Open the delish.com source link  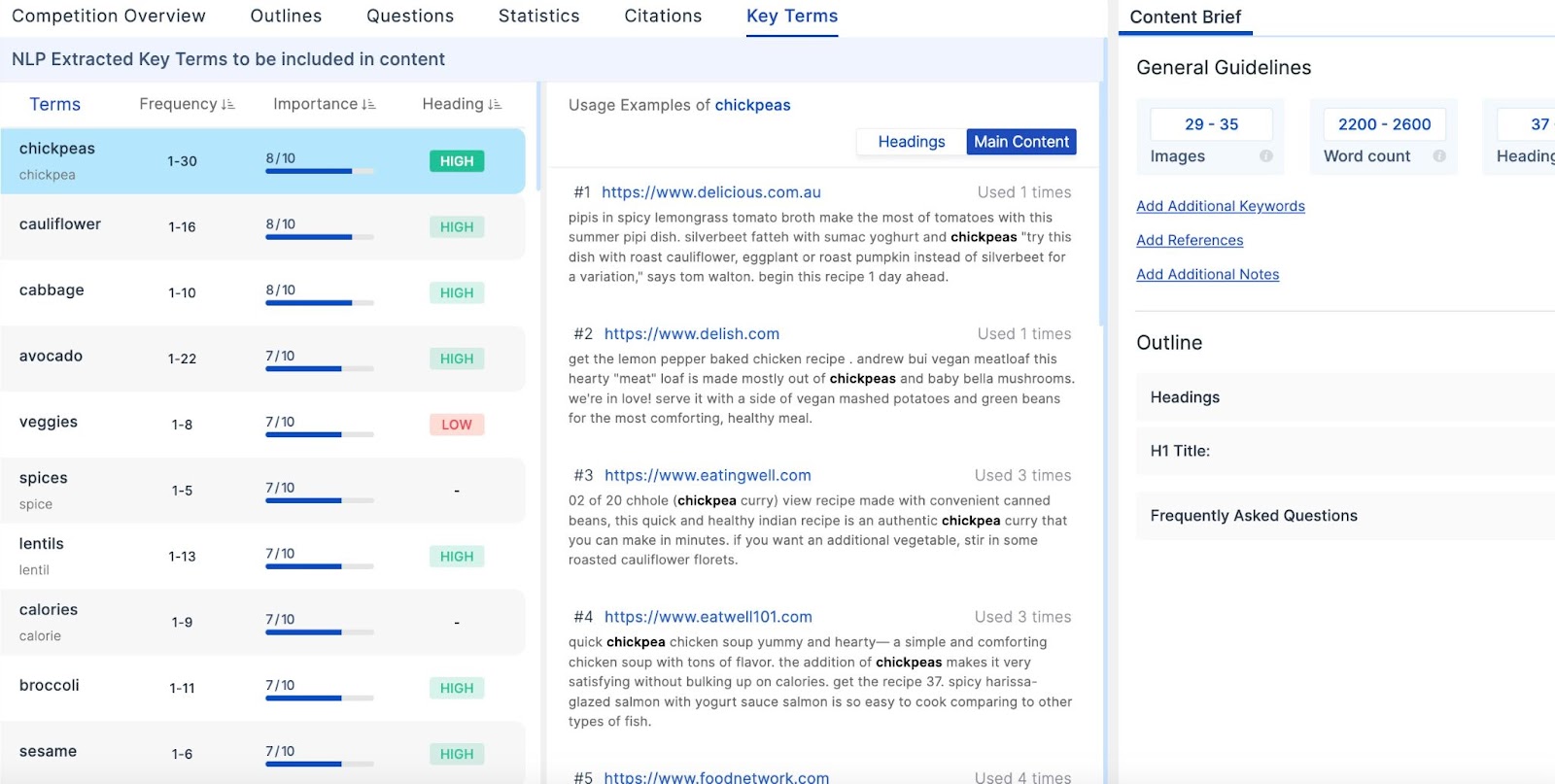coord(691,334)
